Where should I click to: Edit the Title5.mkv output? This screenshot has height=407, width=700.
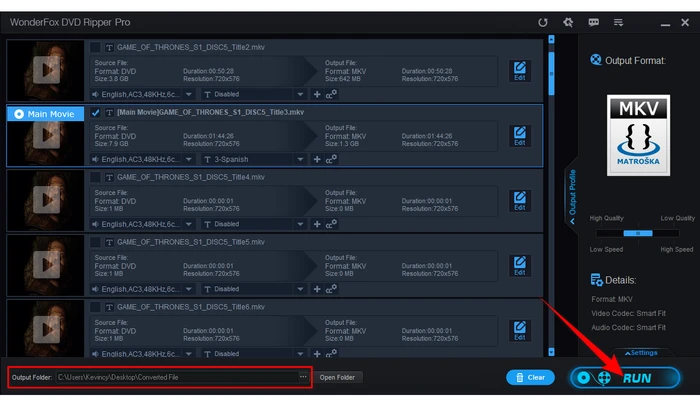pyautogui.click(x=520, y=266)
